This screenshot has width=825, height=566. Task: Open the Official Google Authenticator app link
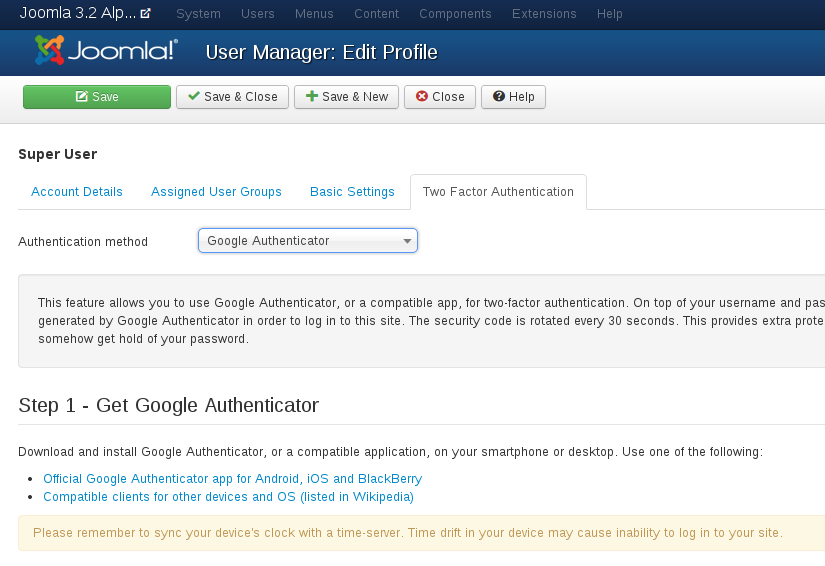tap(232, 479)
